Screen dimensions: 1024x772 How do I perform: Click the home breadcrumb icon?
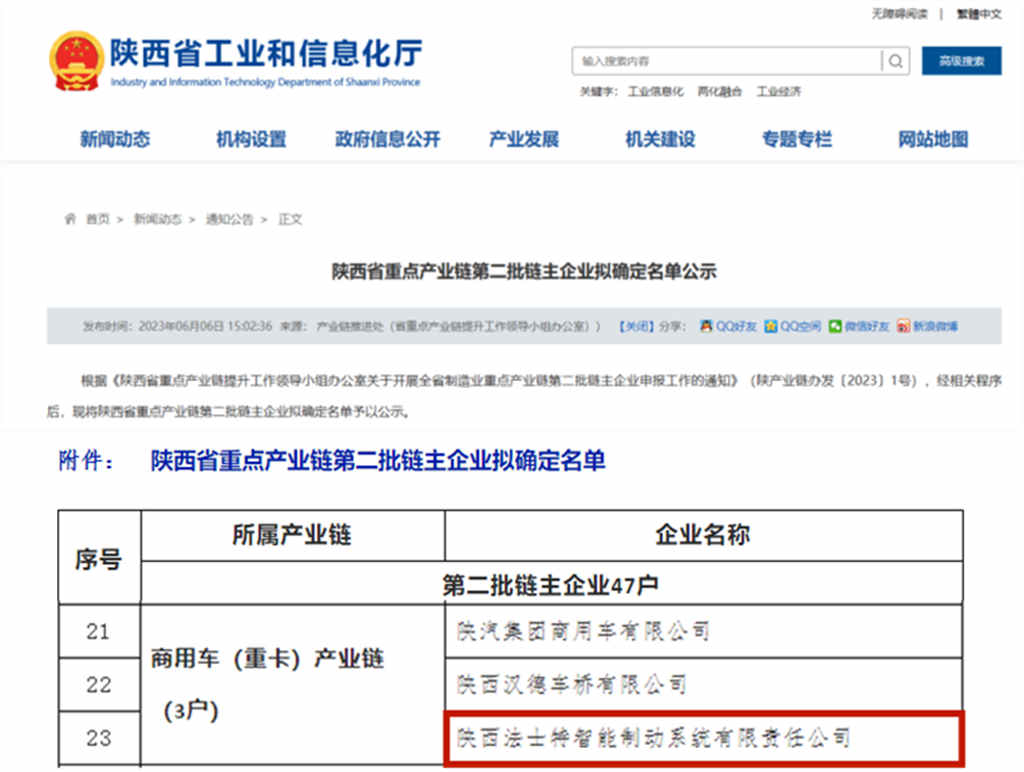click(70, 219)
